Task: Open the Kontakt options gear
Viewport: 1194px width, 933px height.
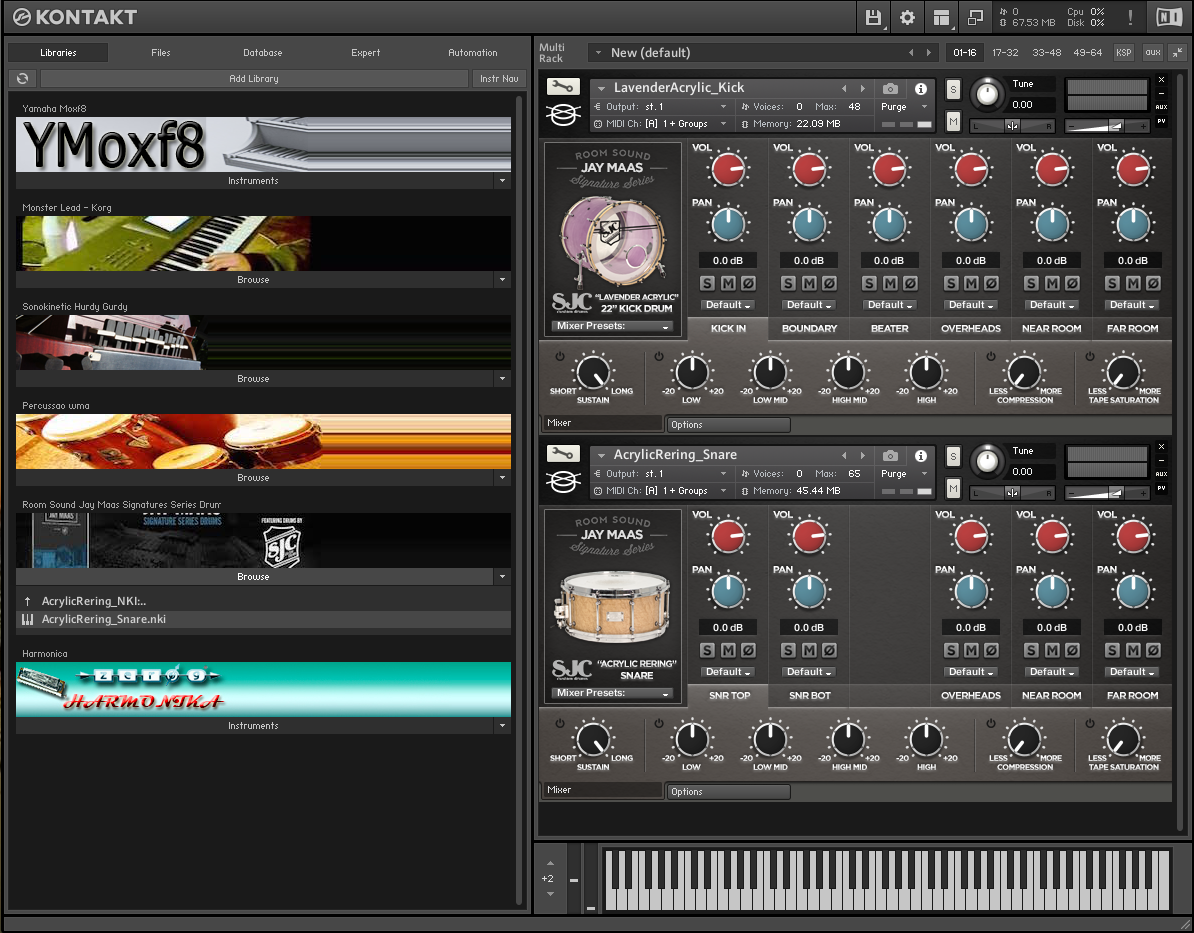Action: (907, 18)
